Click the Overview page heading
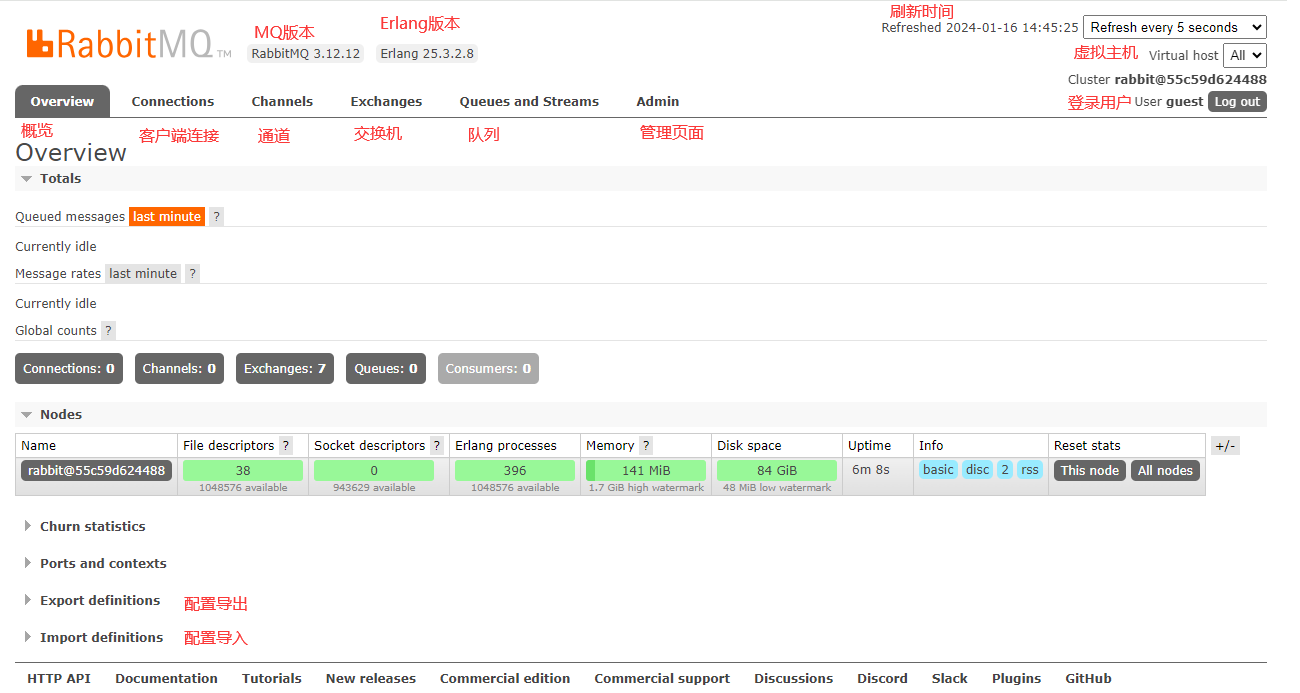Screen dimensions: 1300x693 coord(71,153)
